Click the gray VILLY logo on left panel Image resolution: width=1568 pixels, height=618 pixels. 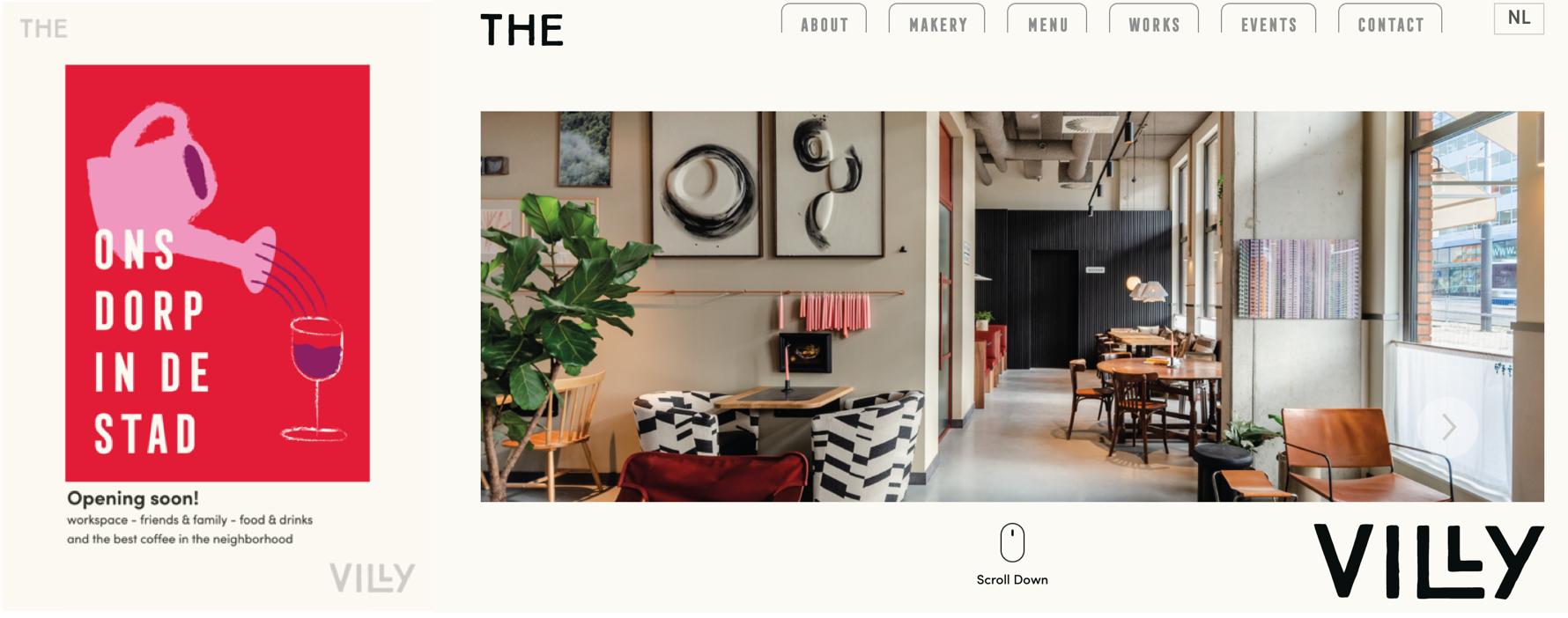(372, 578)
